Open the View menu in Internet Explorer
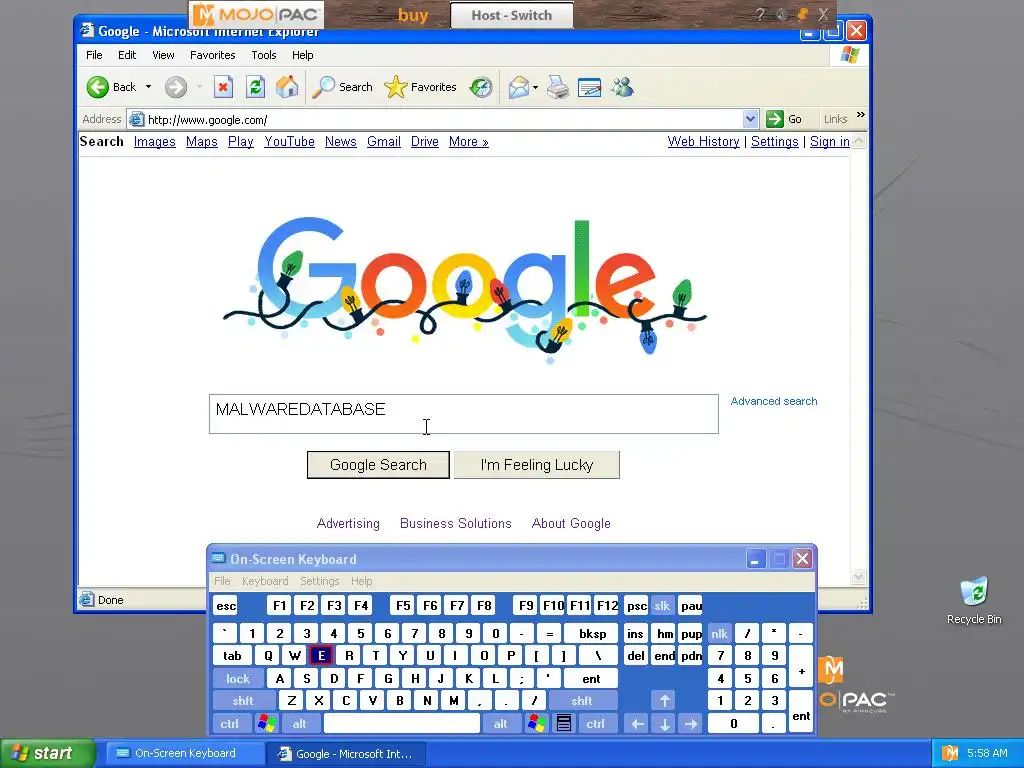 (163, 55)
